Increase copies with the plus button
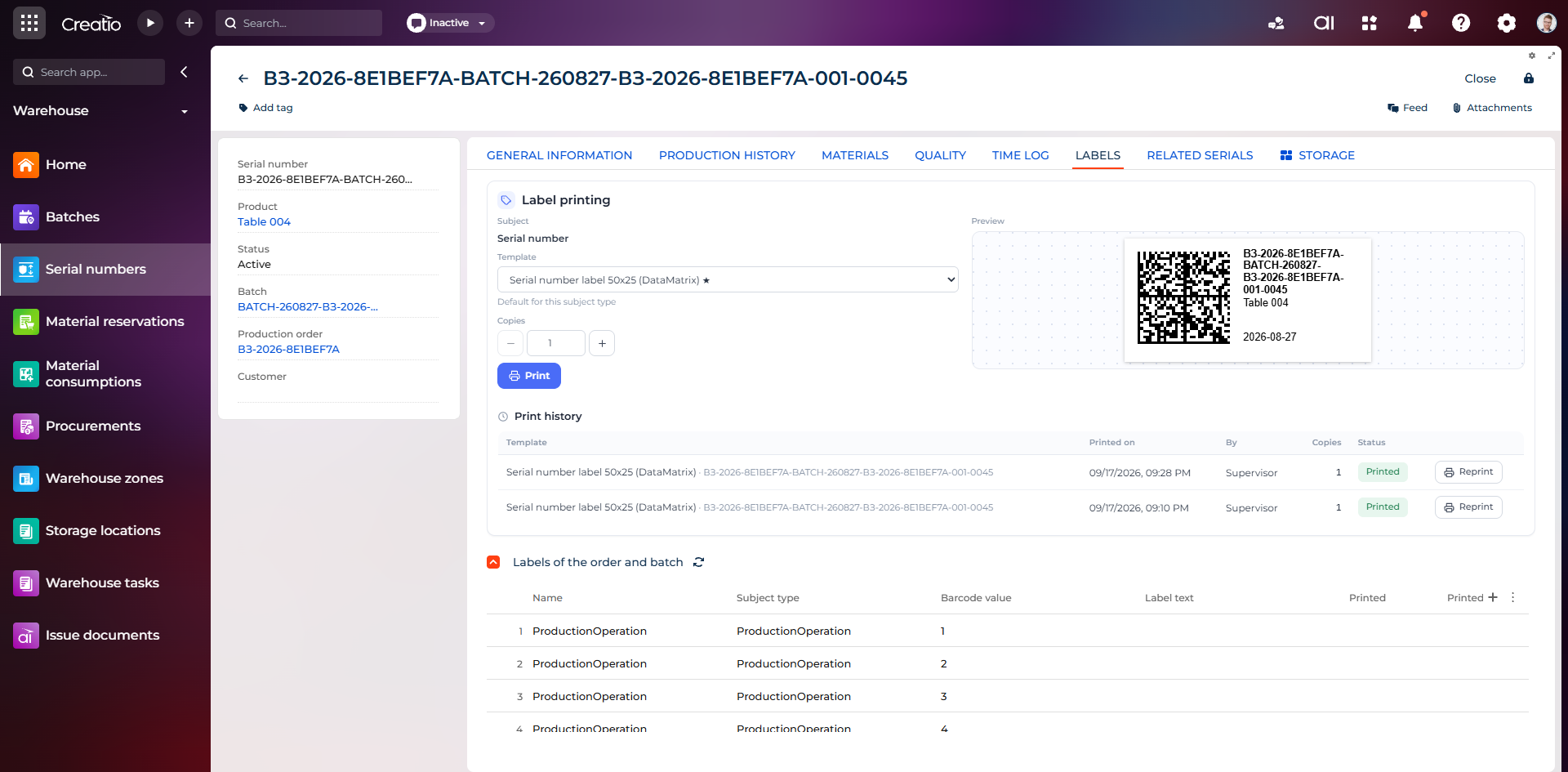 tap(602, 343)
